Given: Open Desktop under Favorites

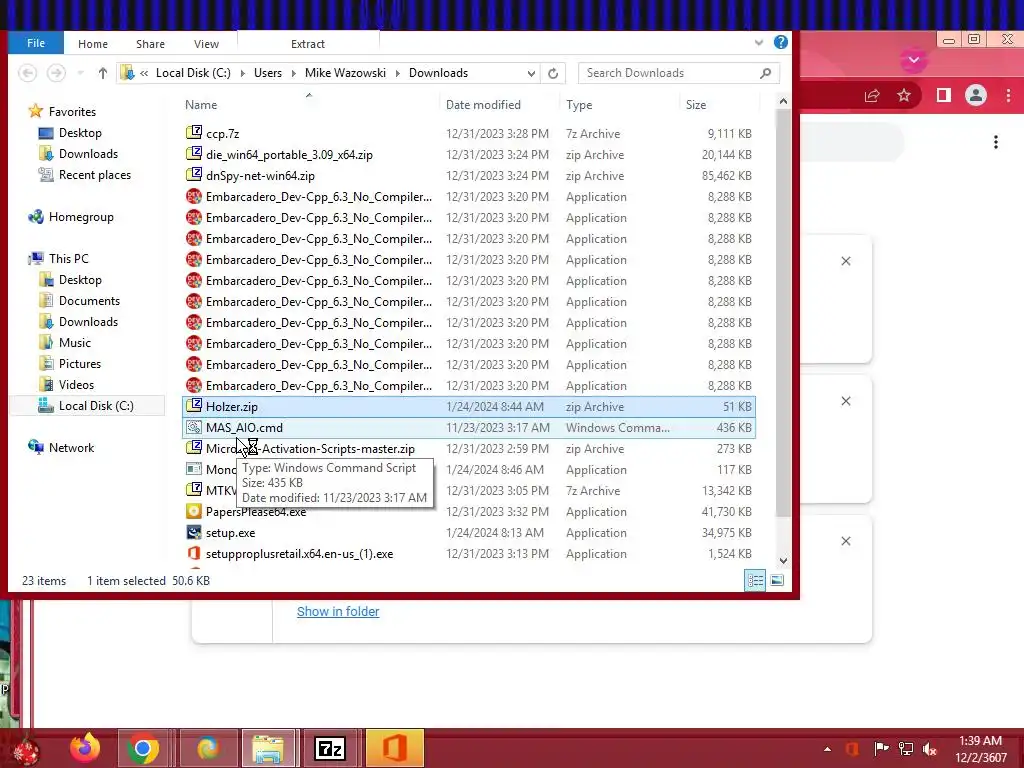Looking at the screenshot, I should [x=80, y=133].
